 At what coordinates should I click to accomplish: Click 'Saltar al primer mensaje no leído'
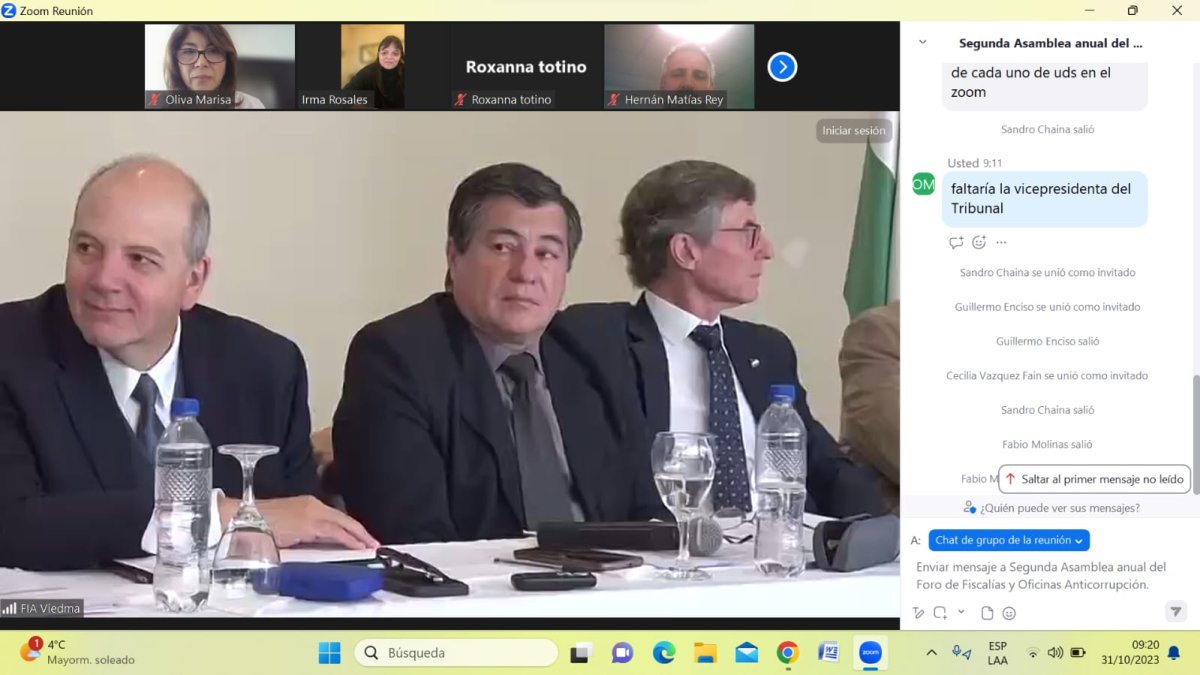pyautogui.click(x=1094, y=479)
